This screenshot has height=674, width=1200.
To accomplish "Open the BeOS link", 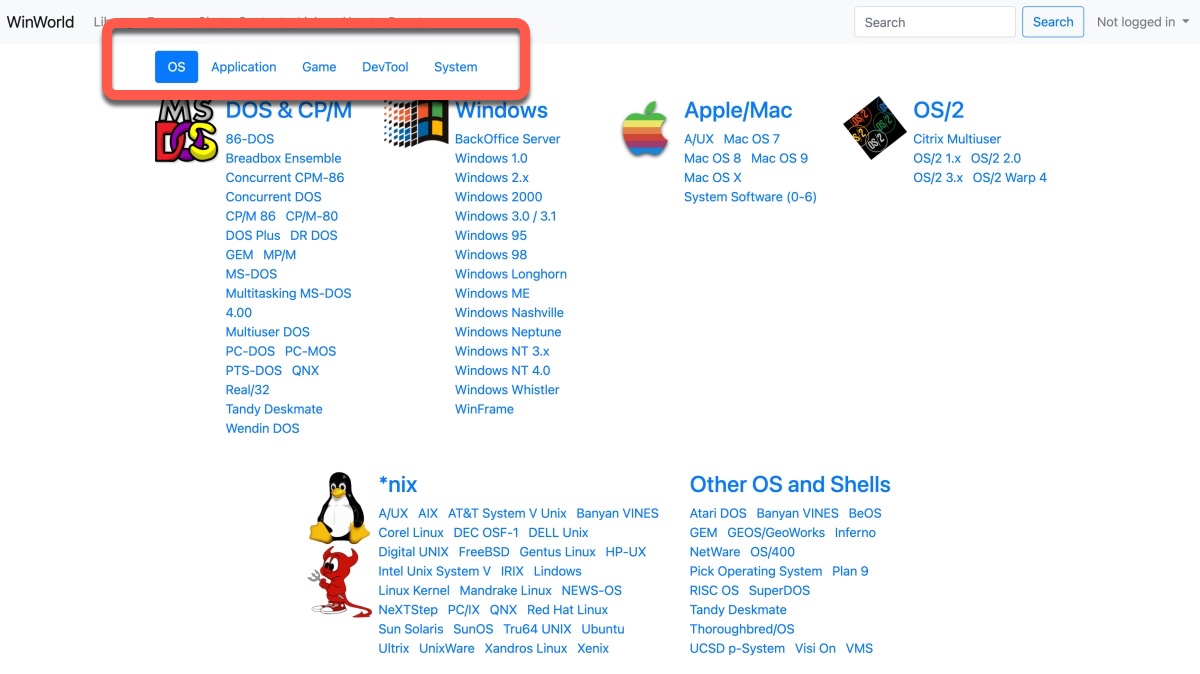I will coord(865,513).
